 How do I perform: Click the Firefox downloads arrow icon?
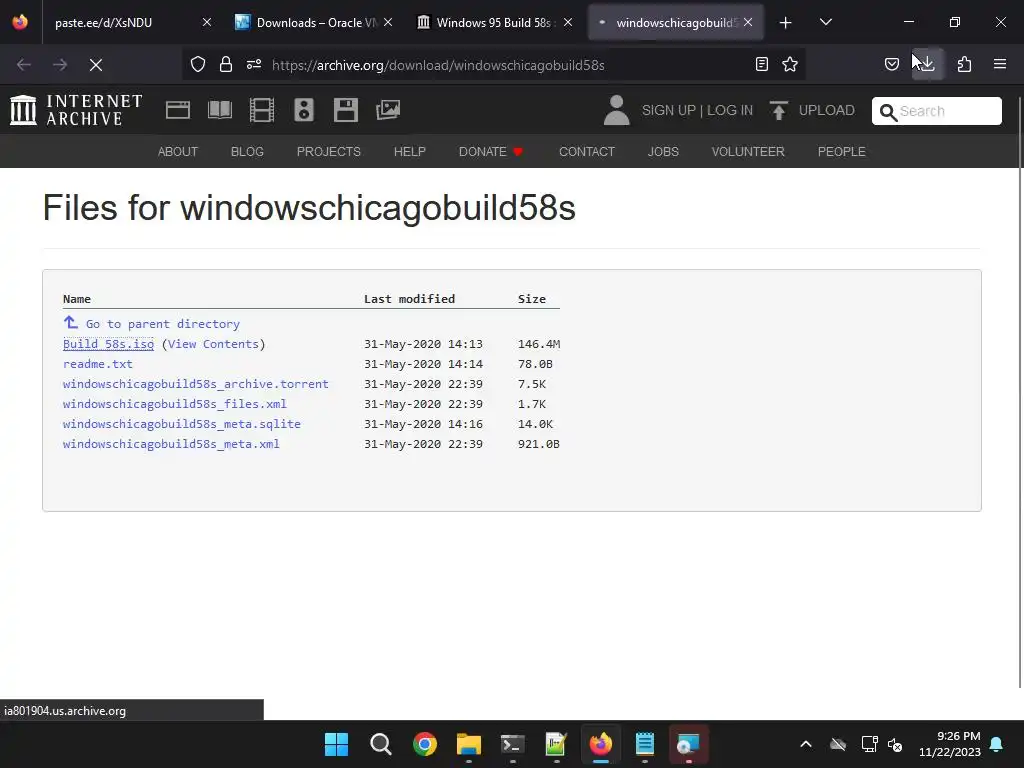click(927, 64)
